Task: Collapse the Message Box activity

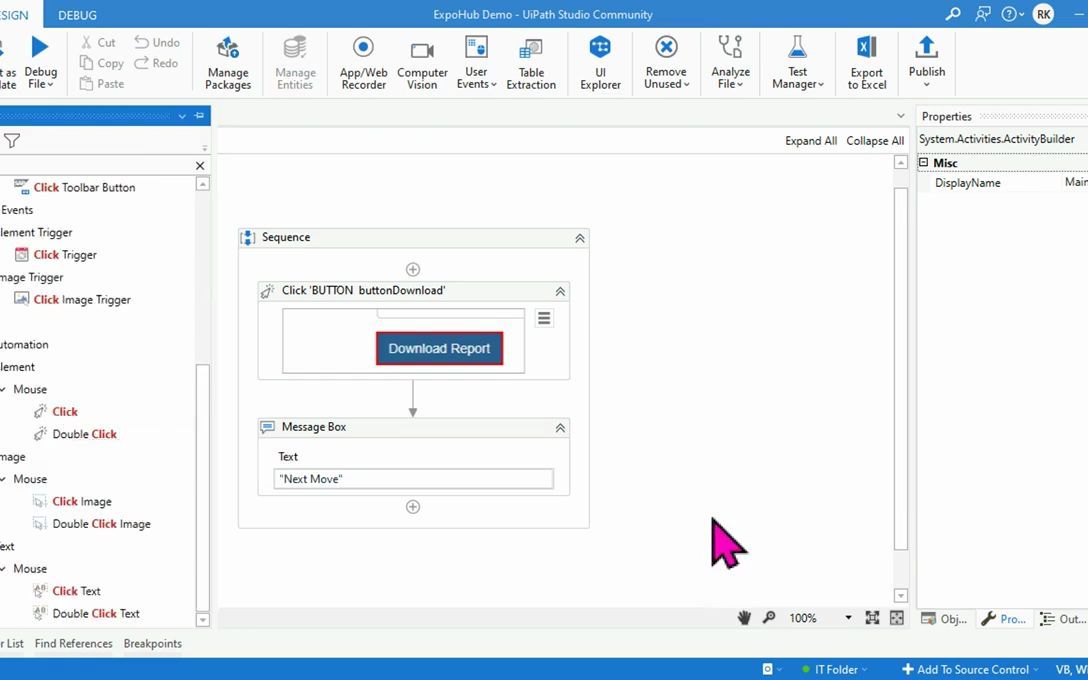Action: coord(560,428)
